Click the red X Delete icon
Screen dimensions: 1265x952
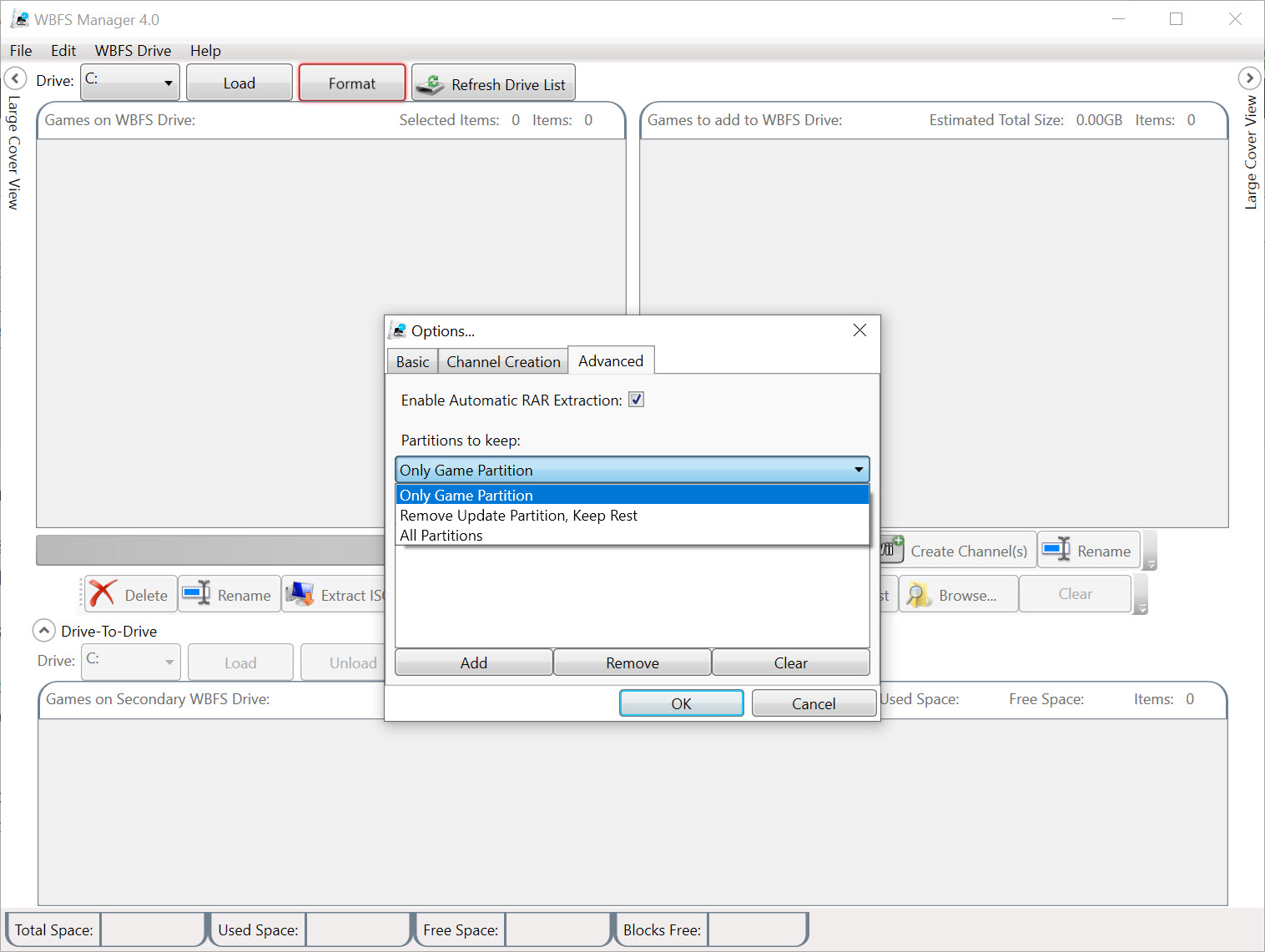click(103, 594)
